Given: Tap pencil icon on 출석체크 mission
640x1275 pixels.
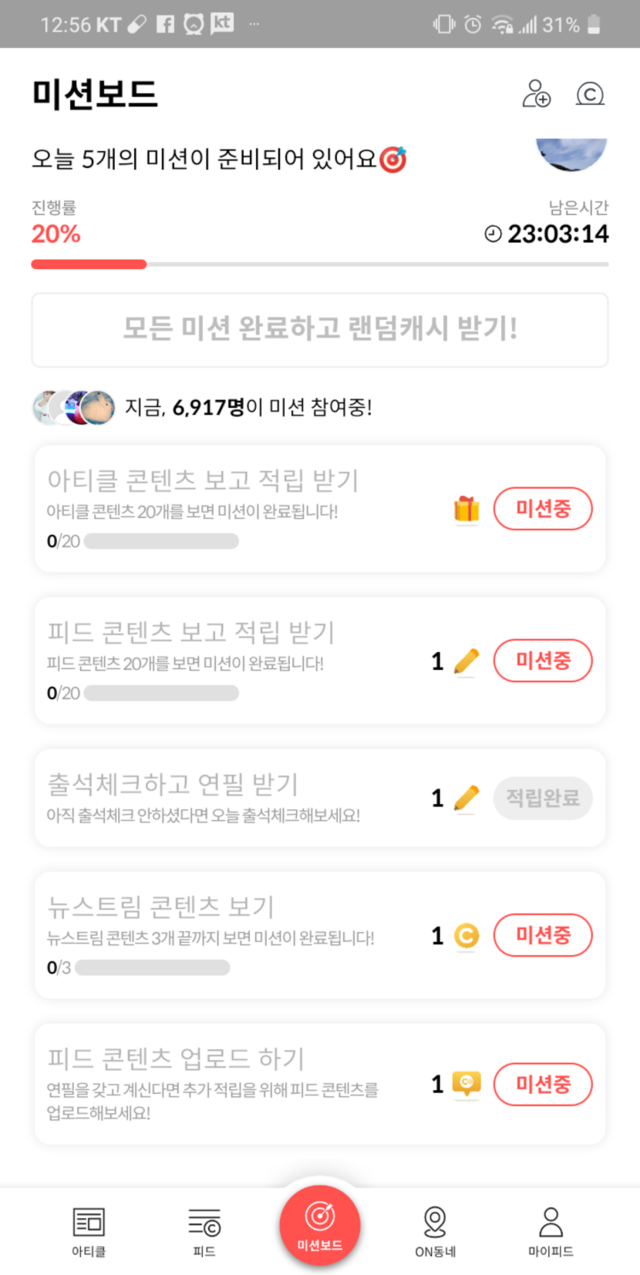Looking at the screenshot, I should 466,798.
